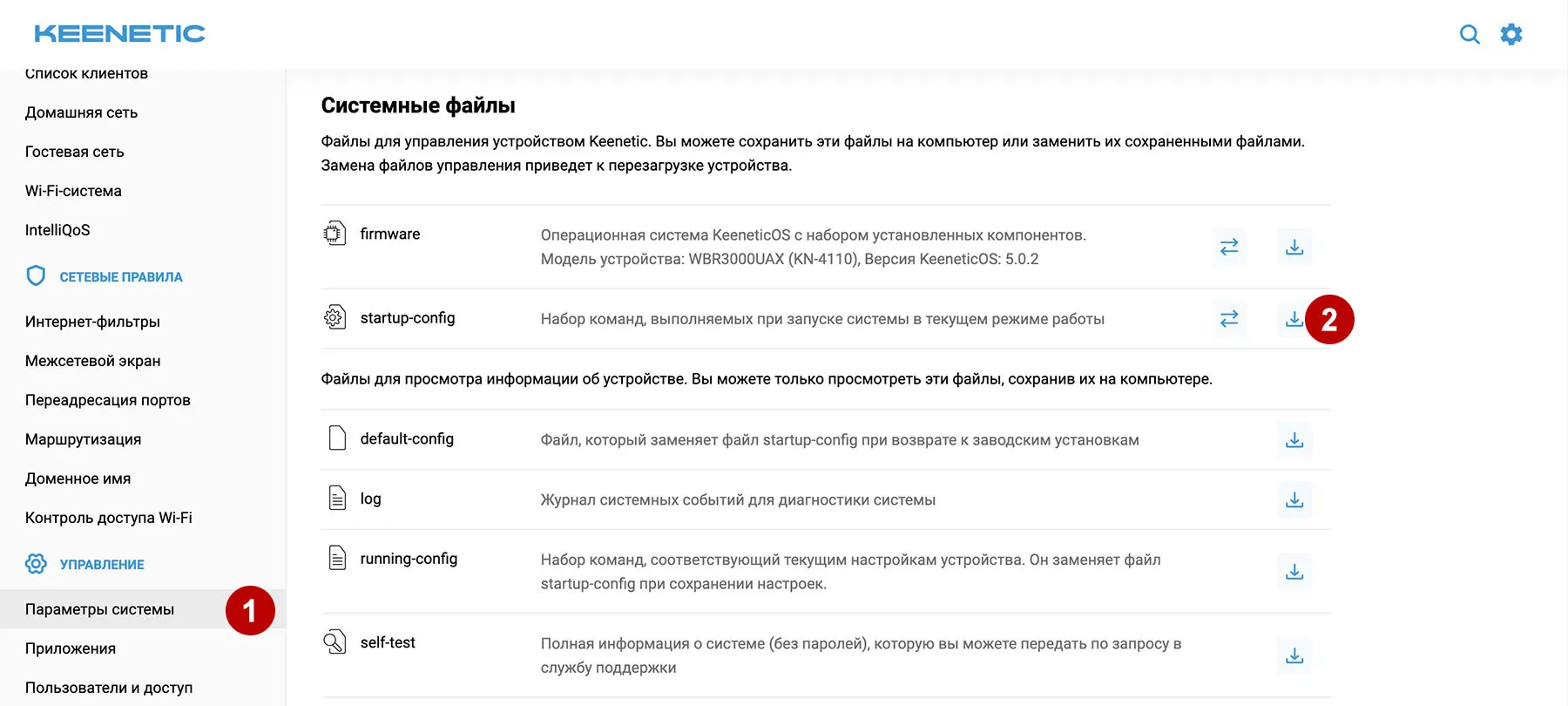Open the search magnifier icon

[1470, 34]
